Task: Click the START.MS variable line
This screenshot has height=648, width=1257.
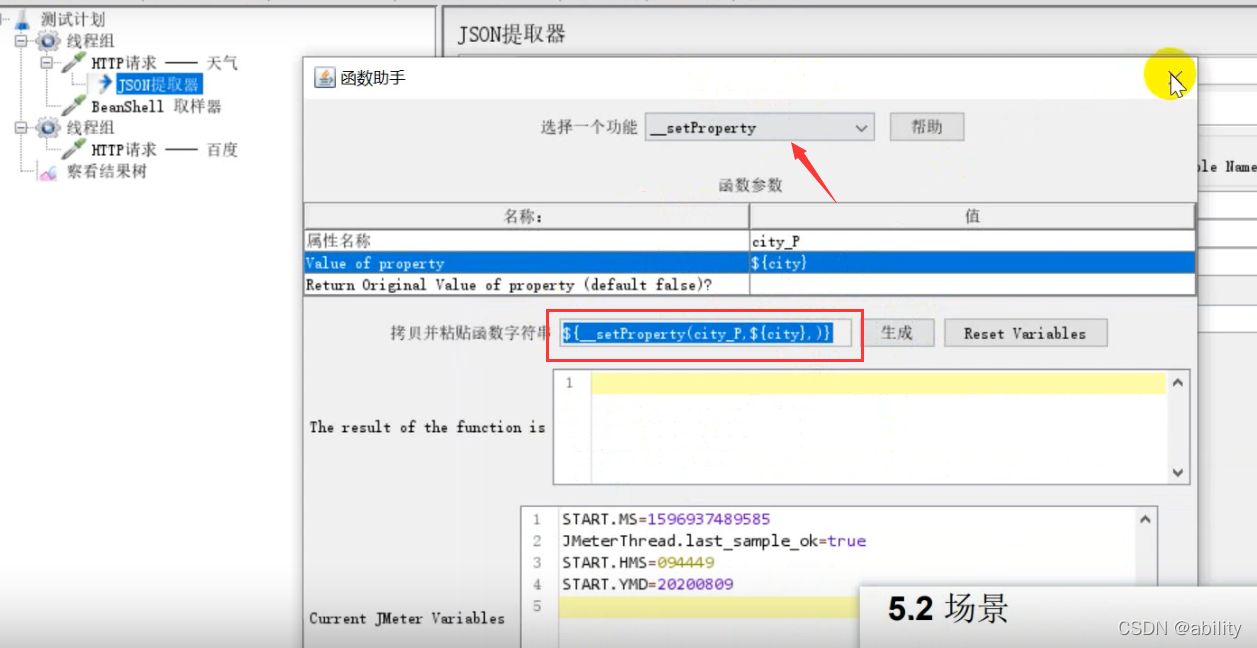Action: click(666, 519)
